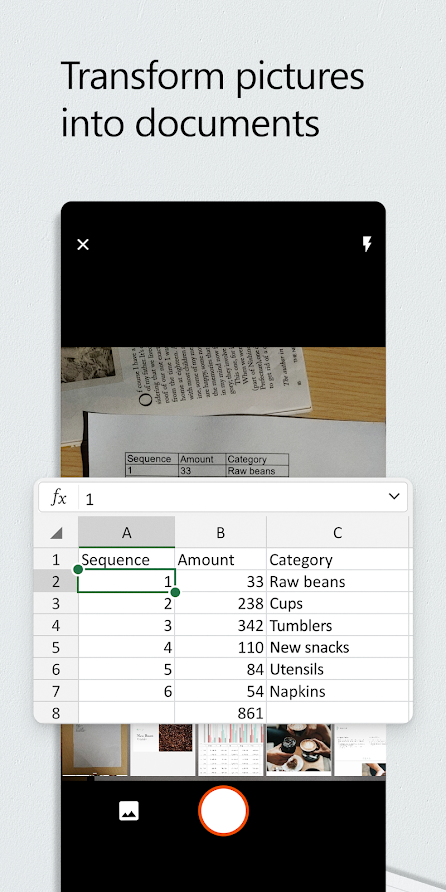The image size is (446, 892).
Task: Select the cell with Tumblers
Action: point(337,626)
